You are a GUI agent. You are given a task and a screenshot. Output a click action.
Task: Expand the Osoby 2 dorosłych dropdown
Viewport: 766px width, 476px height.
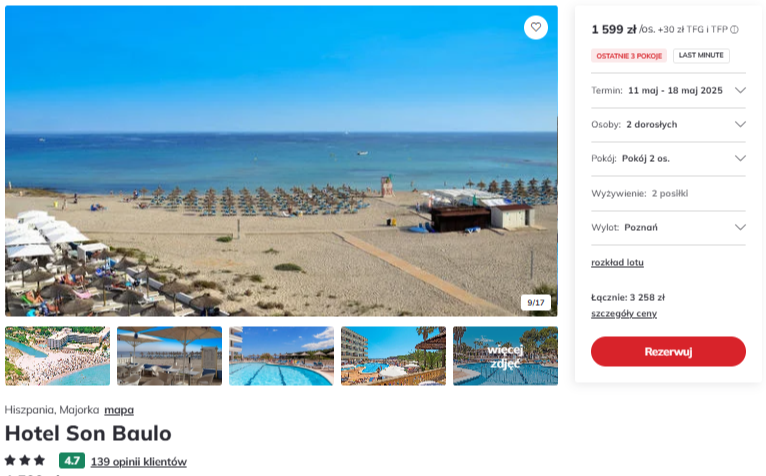click(x=668, y=125)
